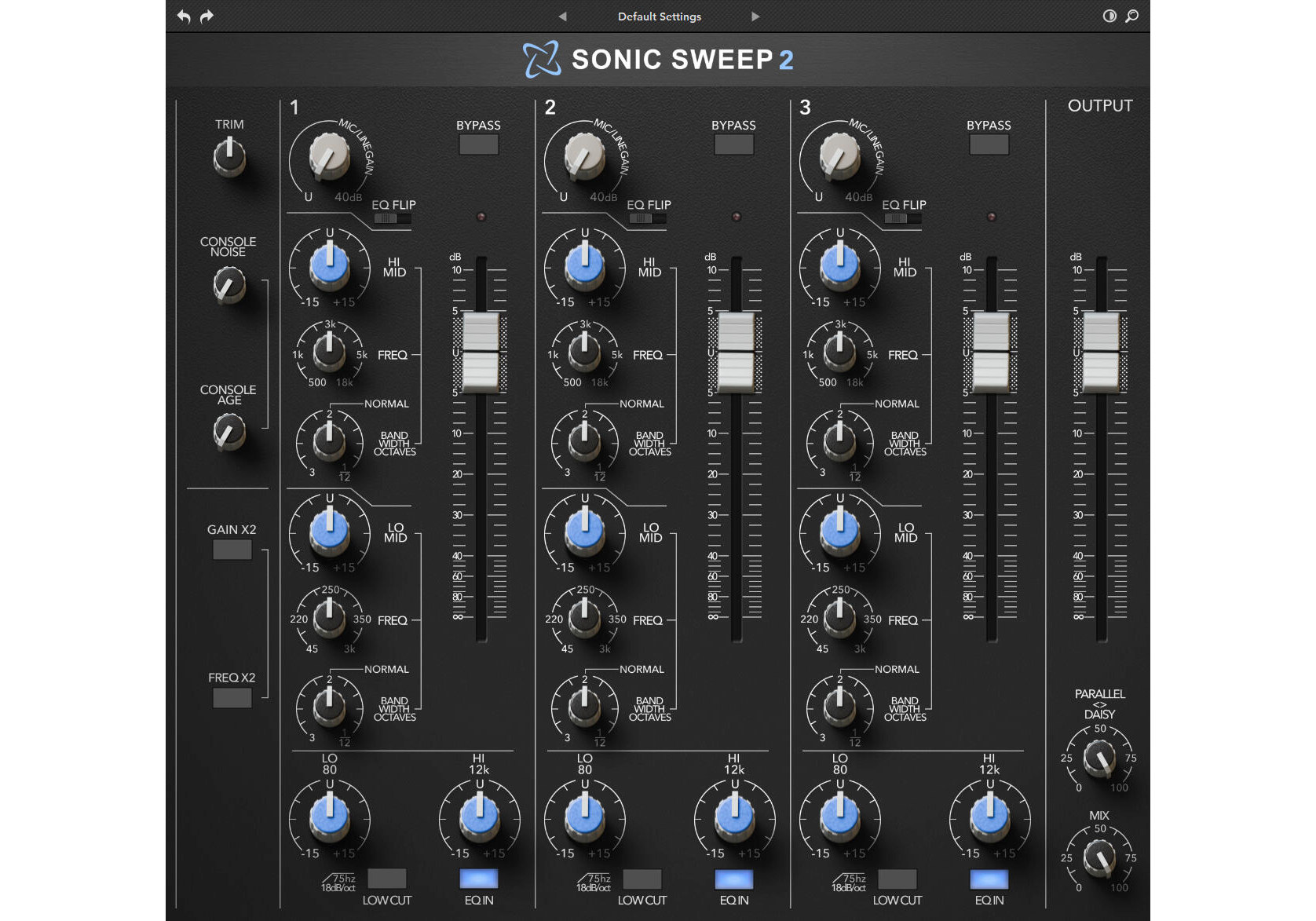Click the undo arrow icon
This screenshot has height=921, width=1316.
click(184, 16)
